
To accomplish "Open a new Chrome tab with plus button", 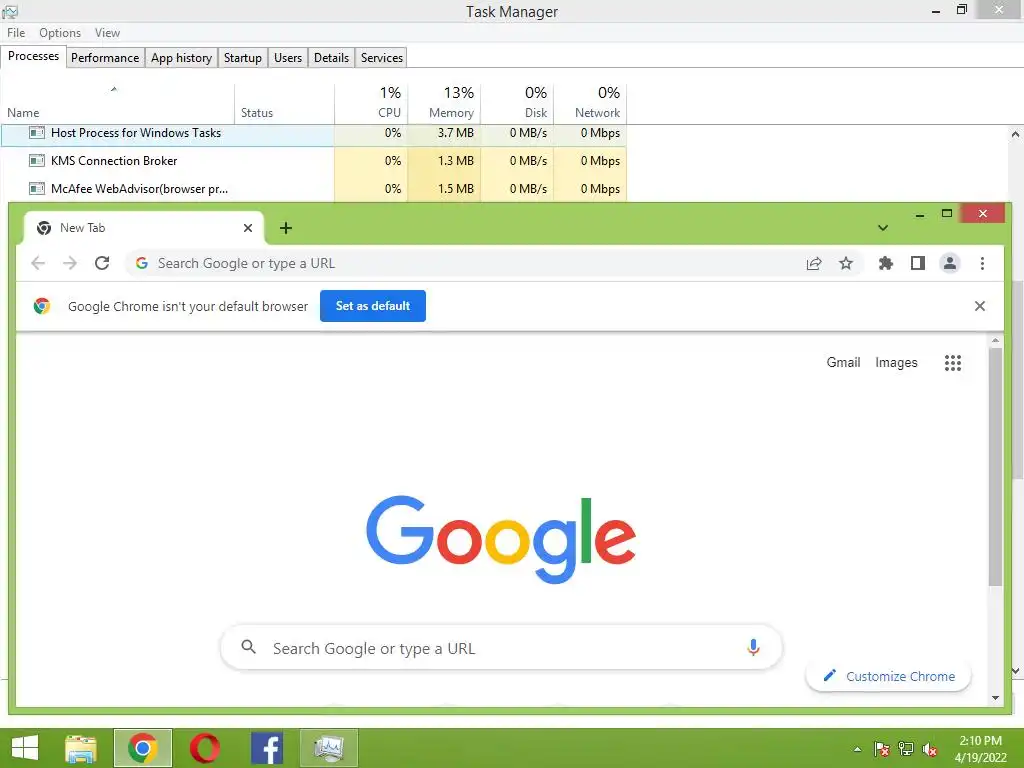I will (x=285, y=228).
